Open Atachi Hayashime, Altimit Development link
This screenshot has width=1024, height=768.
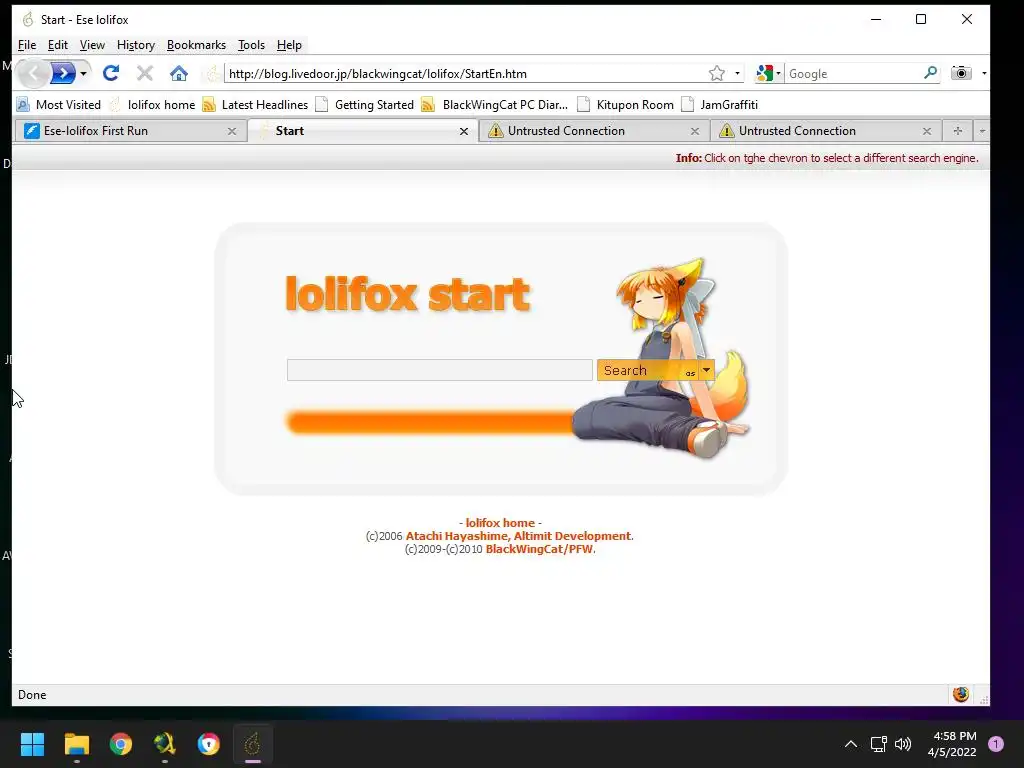519,536
